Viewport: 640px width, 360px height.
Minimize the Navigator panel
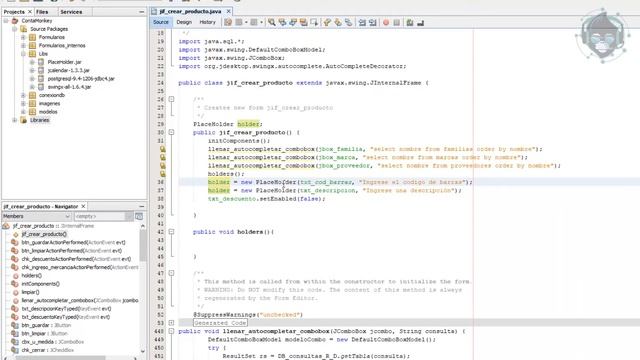tap(141, 206)
